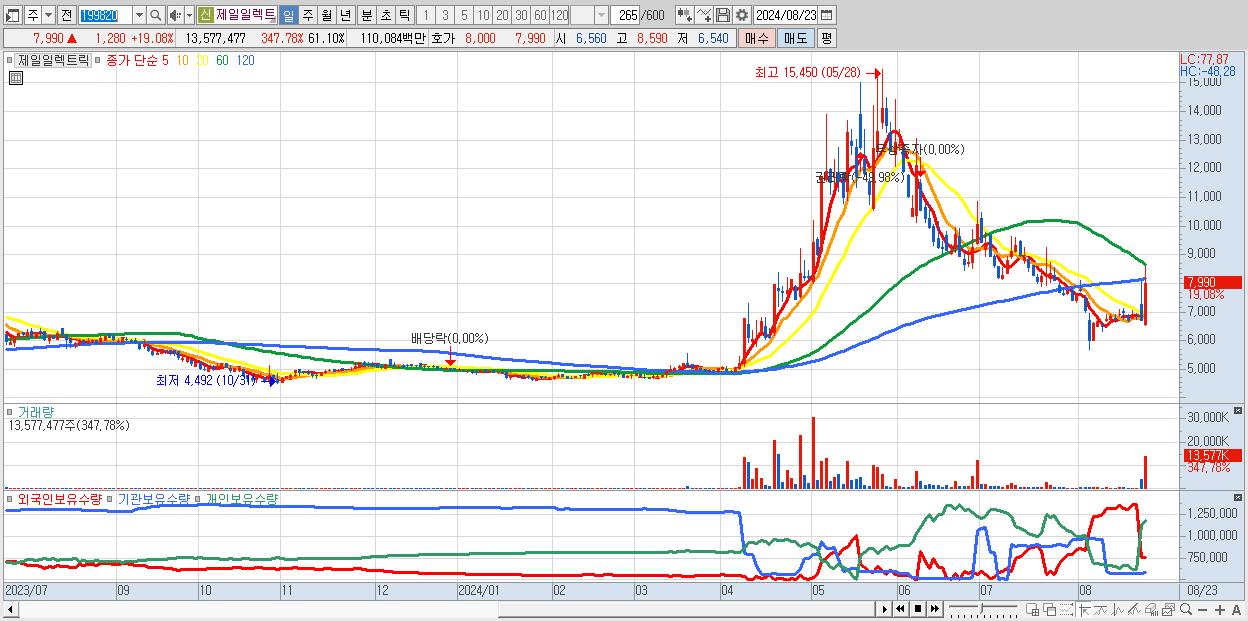
Task: Click the overlapping windows icon in the bottom toolbar
Action: point(1050,610)
